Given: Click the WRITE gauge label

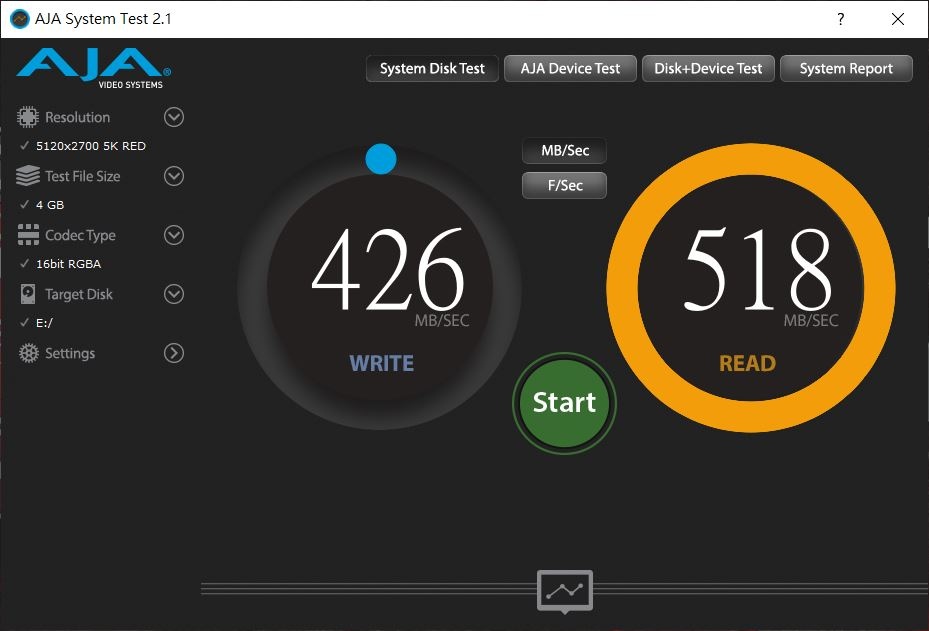Looking at the screenshot, I should [382, 363].
